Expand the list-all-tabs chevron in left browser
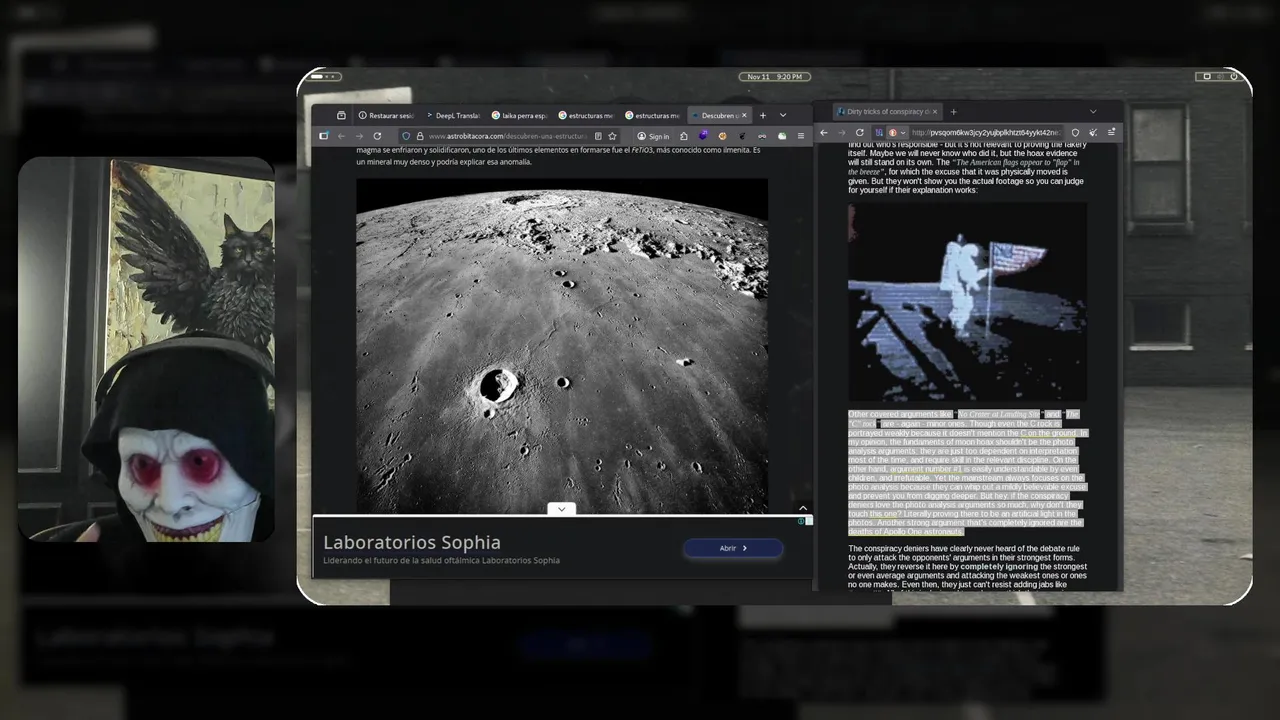The width and height of the screenshot is (1280, 720). click(x=783, y=115)
